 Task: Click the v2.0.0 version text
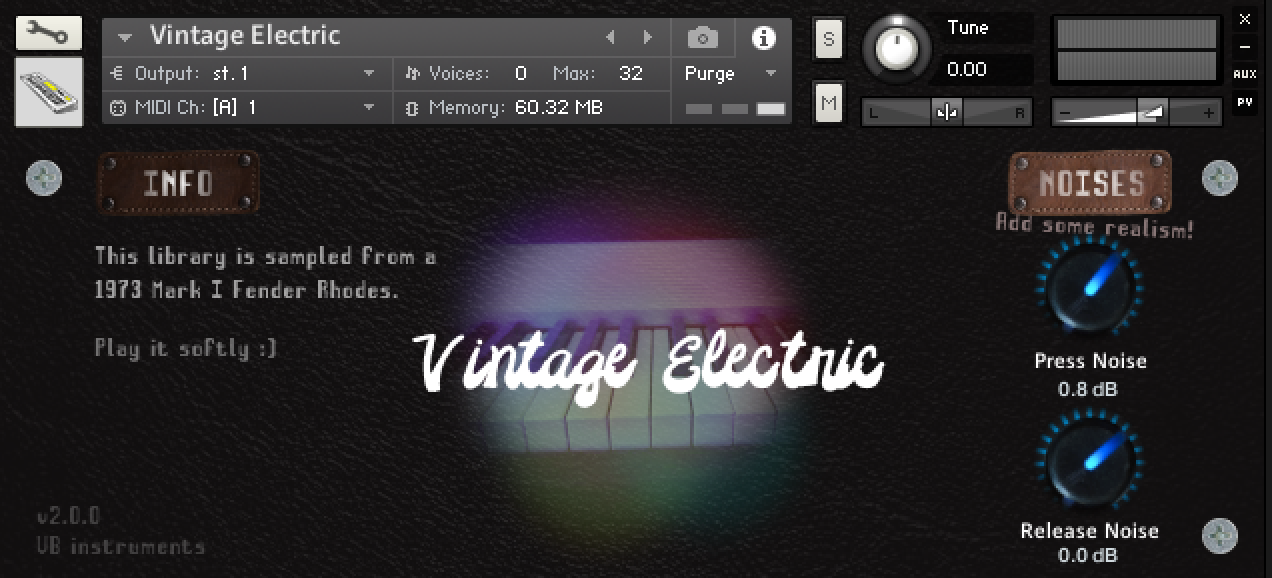tap(68, 516)
